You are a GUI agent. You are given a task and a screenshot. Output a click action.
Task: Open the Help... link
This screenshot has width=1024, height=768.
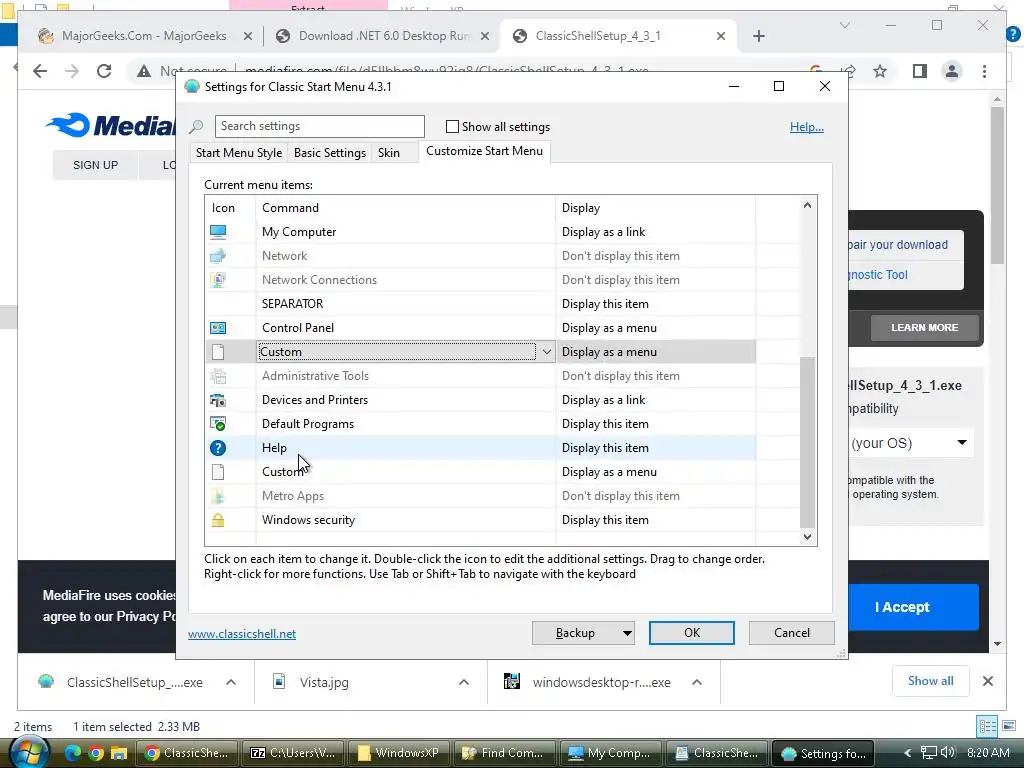(x=807, y=127)
